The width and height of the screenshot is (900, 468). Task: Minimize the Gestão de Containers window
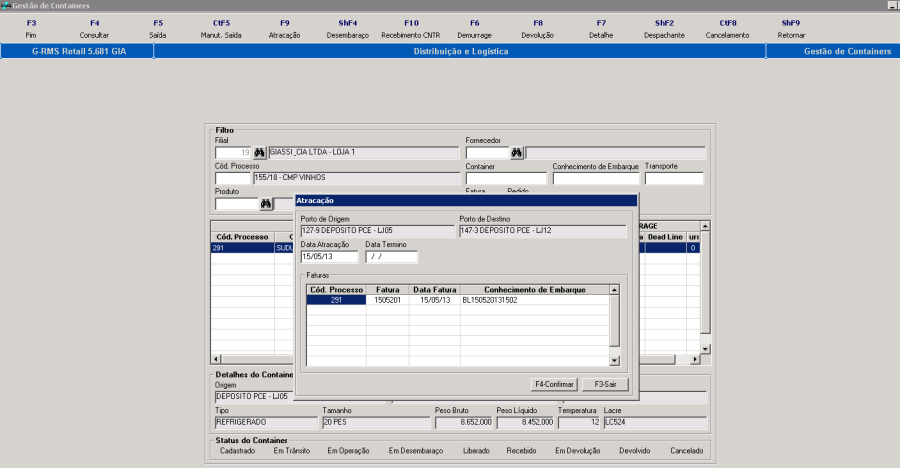tap(893, 5)
